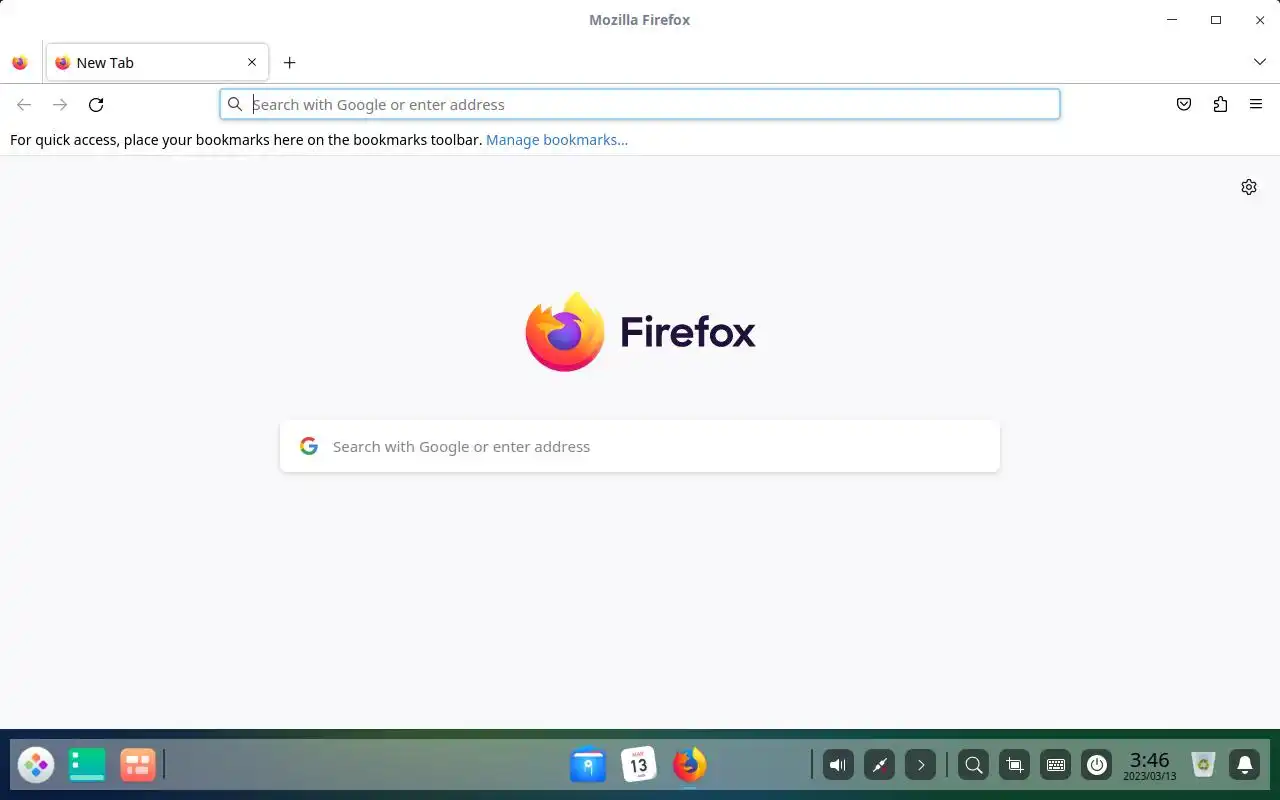This screenshot has width=1280, height=800.
Task: Open multitasking view in dock
Action: (x=138, y=765)
